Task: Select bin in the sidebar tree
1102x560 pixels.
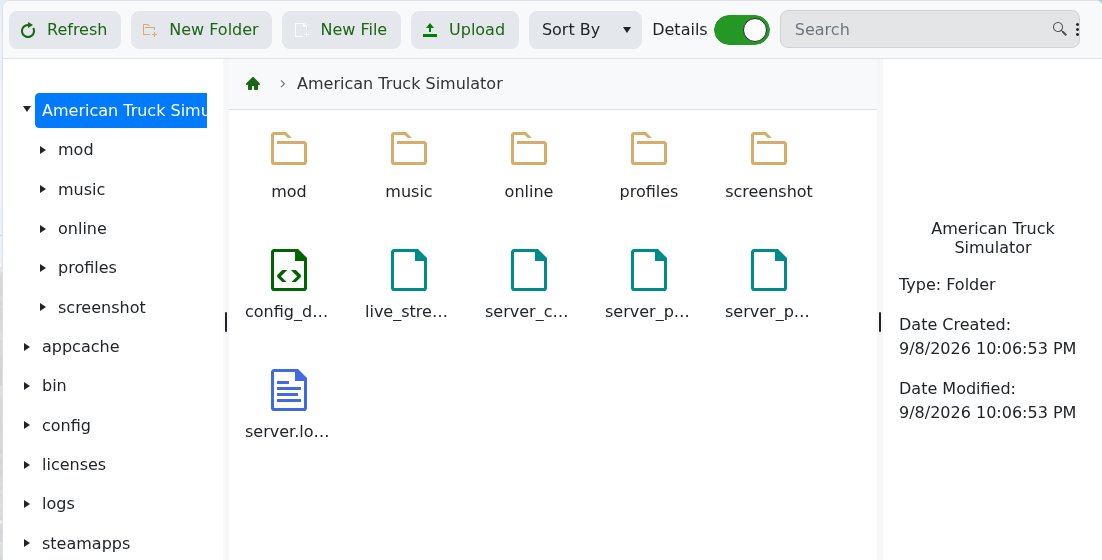Action: 54,386
